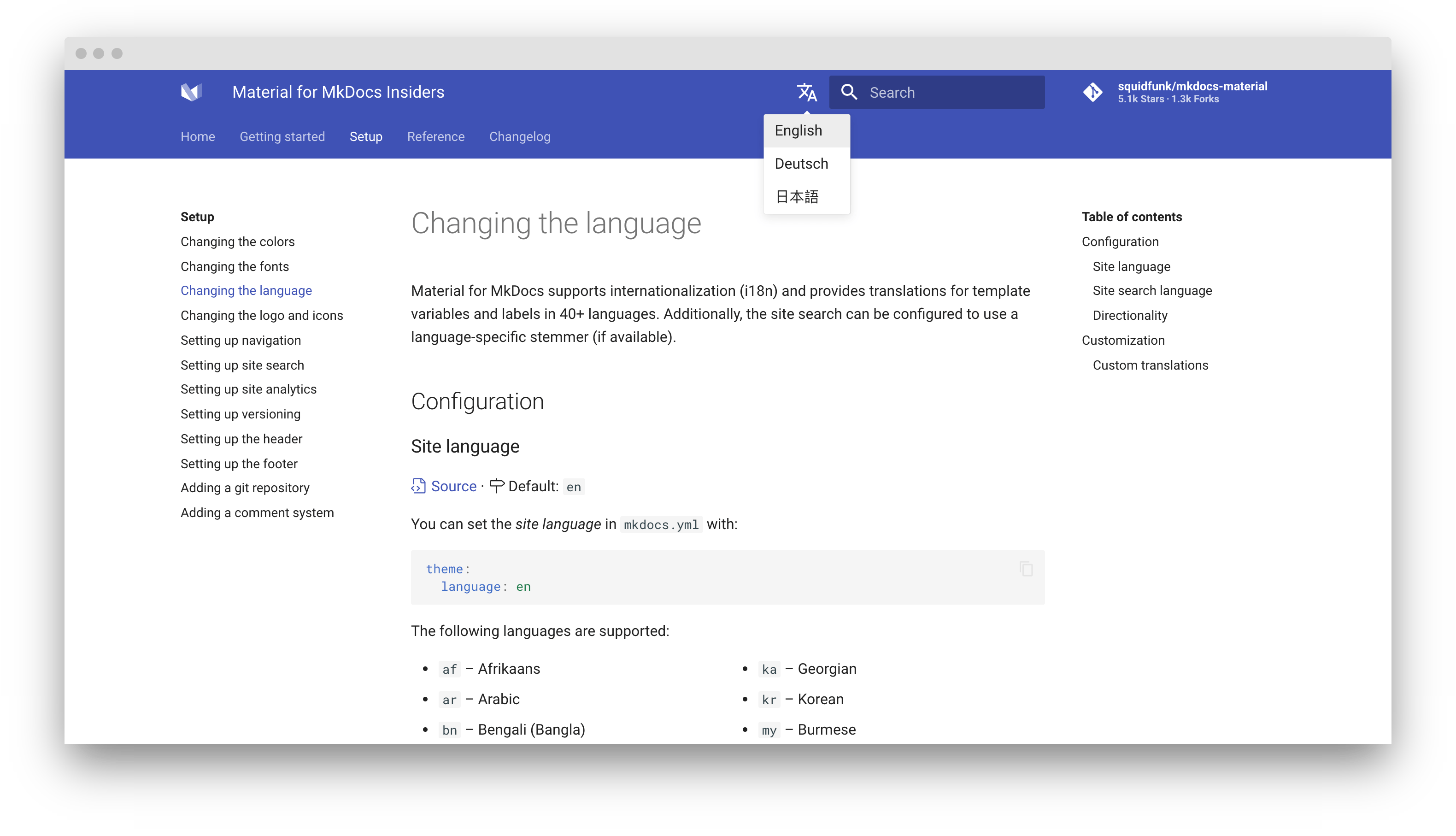Jump to Directionality section
The height and width of the screenshot is (836, 1456).
[1130, 315]
